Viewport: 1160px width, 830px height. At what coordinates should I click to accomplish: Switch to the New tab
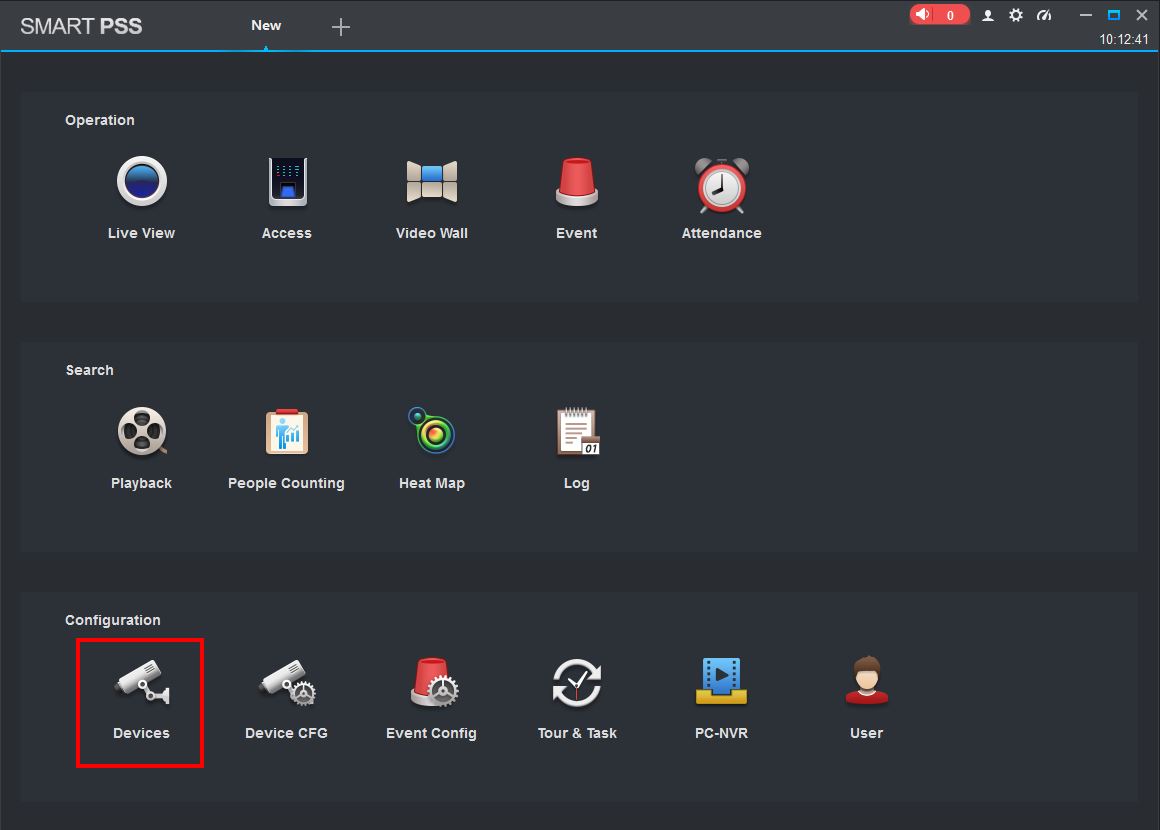click(266, 25)
